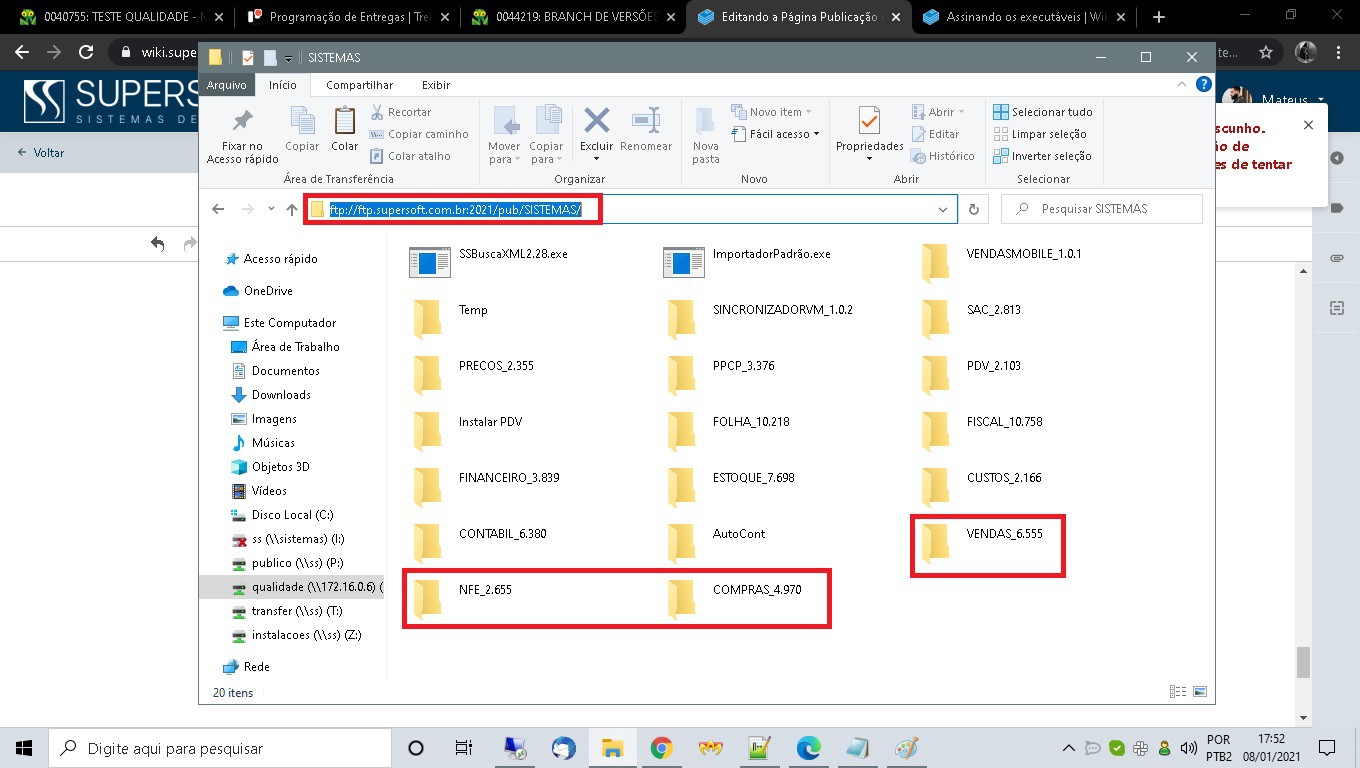Expand the address bar history dropdown
Image resolution: width=1360 pixels, height=768 pixels.
coord(942,209)
